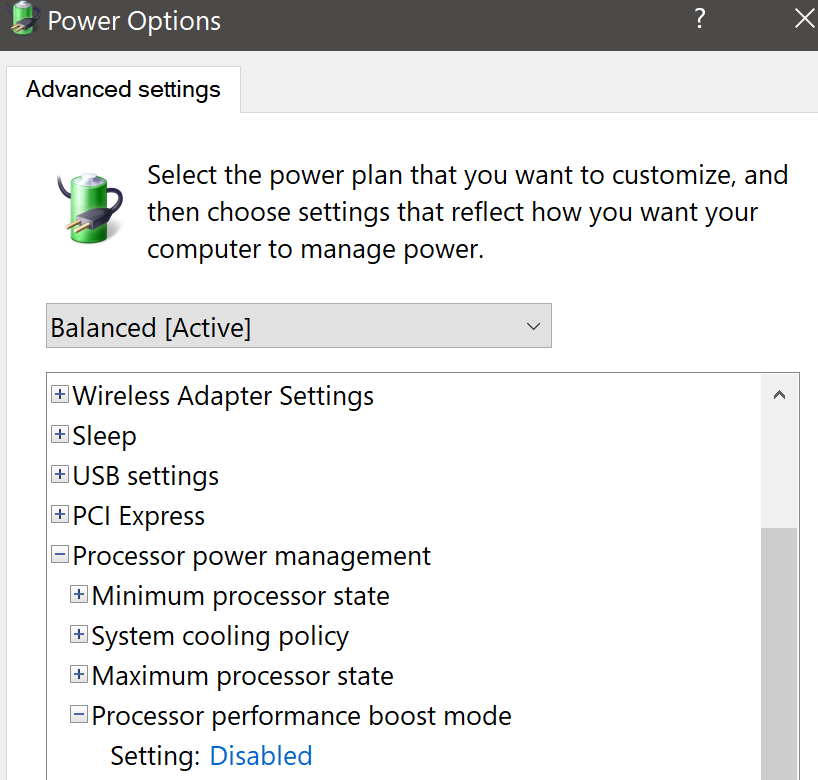The width and height of the screenshot is (818, 780).
Task: Click the large battery and plug icon
Action: click(90, 208)
